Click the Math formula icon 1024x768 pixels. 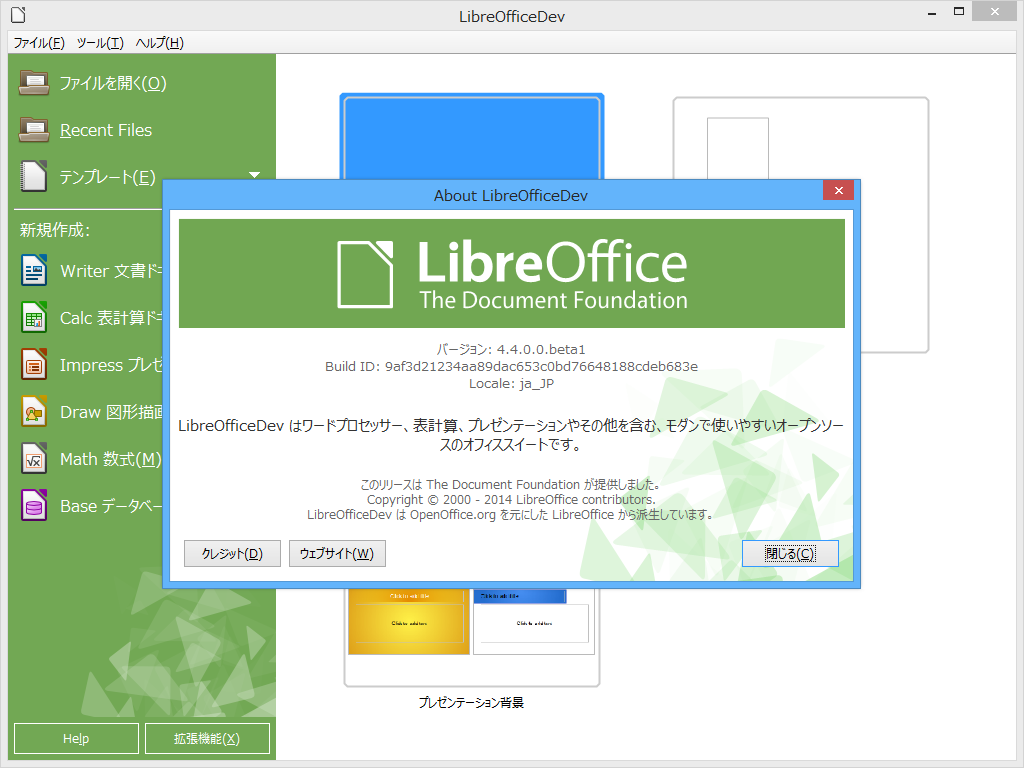coord(34,458)
